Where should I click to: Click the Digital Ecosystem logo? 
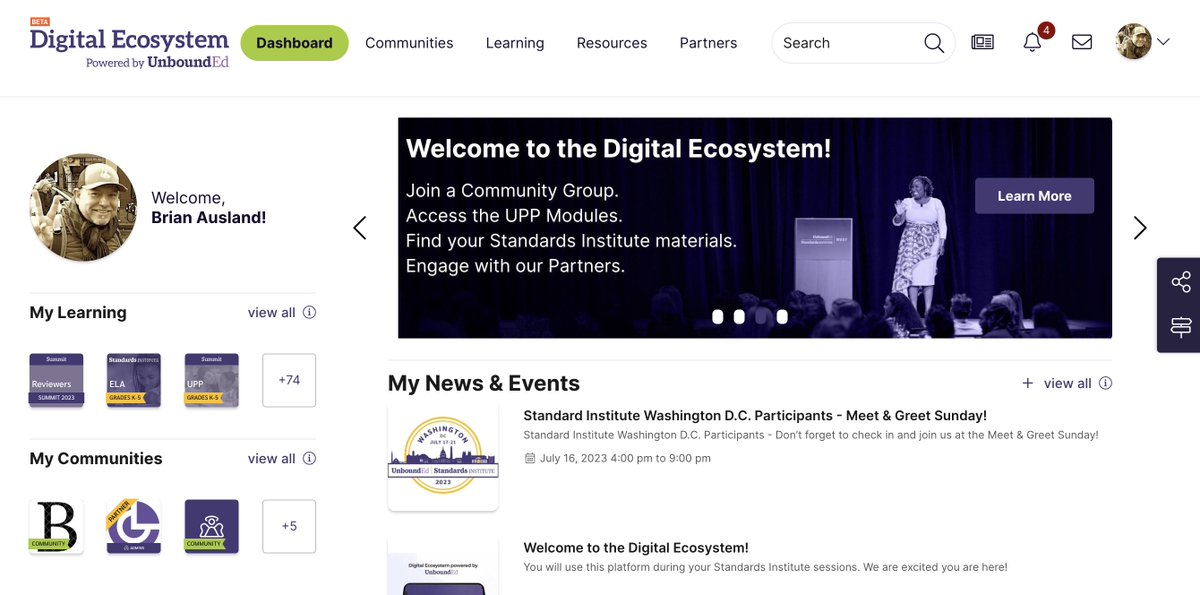tap(129, 43)
